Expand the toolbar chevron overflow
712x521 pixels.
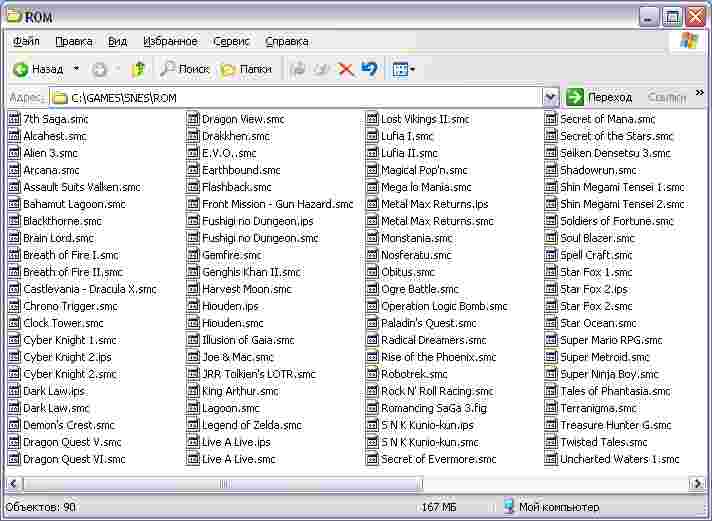[699, 93]
